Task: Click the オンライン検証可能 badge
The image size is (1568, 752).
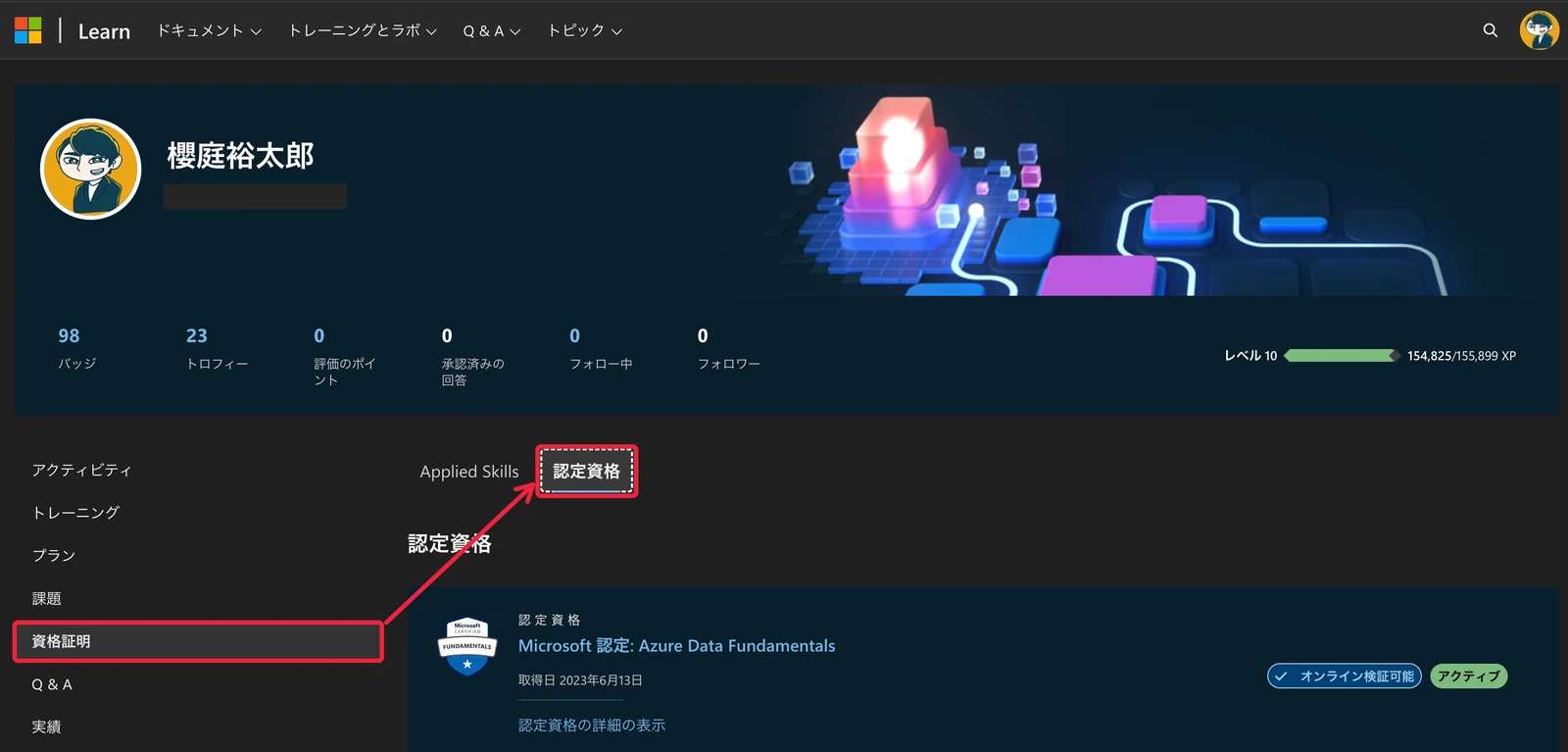Action: point(1345,677)
